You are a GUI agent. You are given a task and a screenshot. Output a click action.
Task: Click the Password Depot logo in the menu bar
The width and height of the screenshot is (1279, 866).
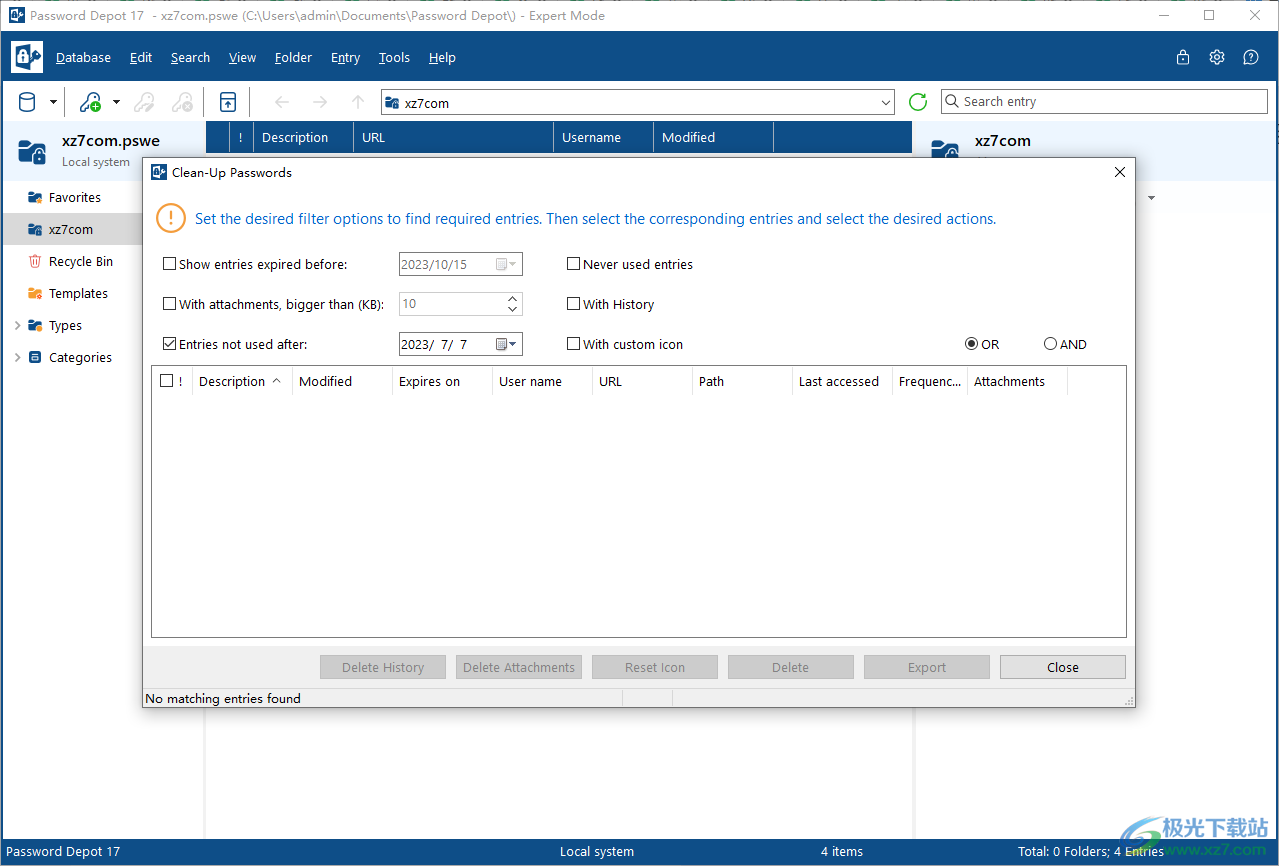click(27, 57)
